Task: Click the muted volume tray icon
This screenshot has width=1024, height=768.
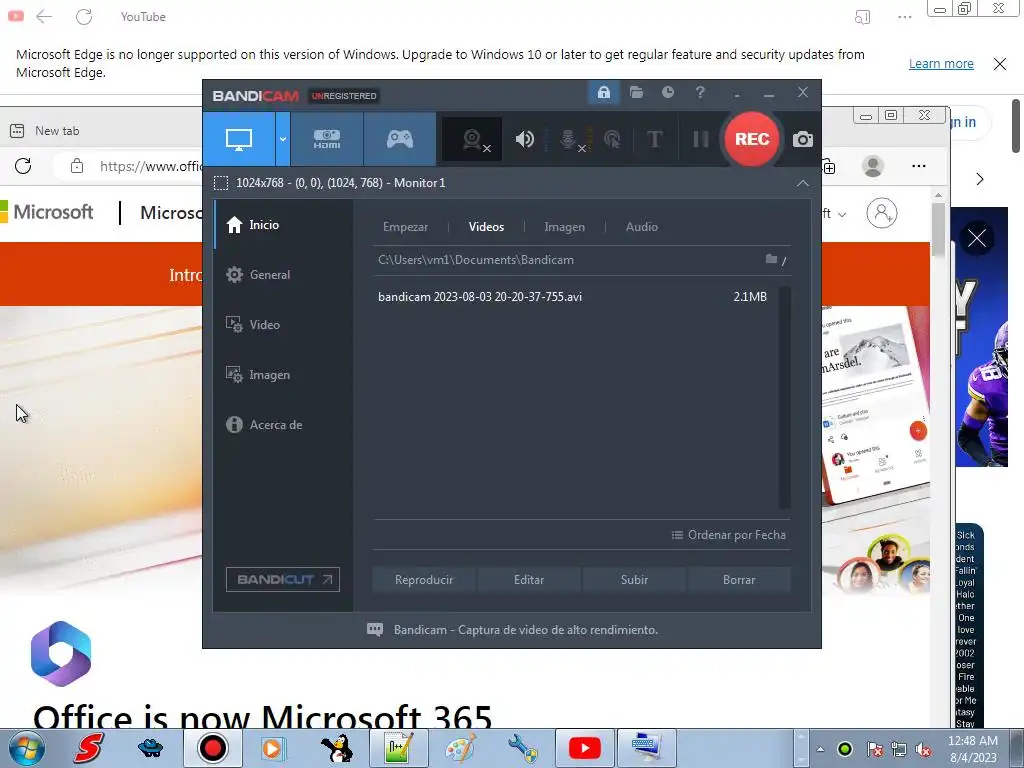Action: point(923,749)
